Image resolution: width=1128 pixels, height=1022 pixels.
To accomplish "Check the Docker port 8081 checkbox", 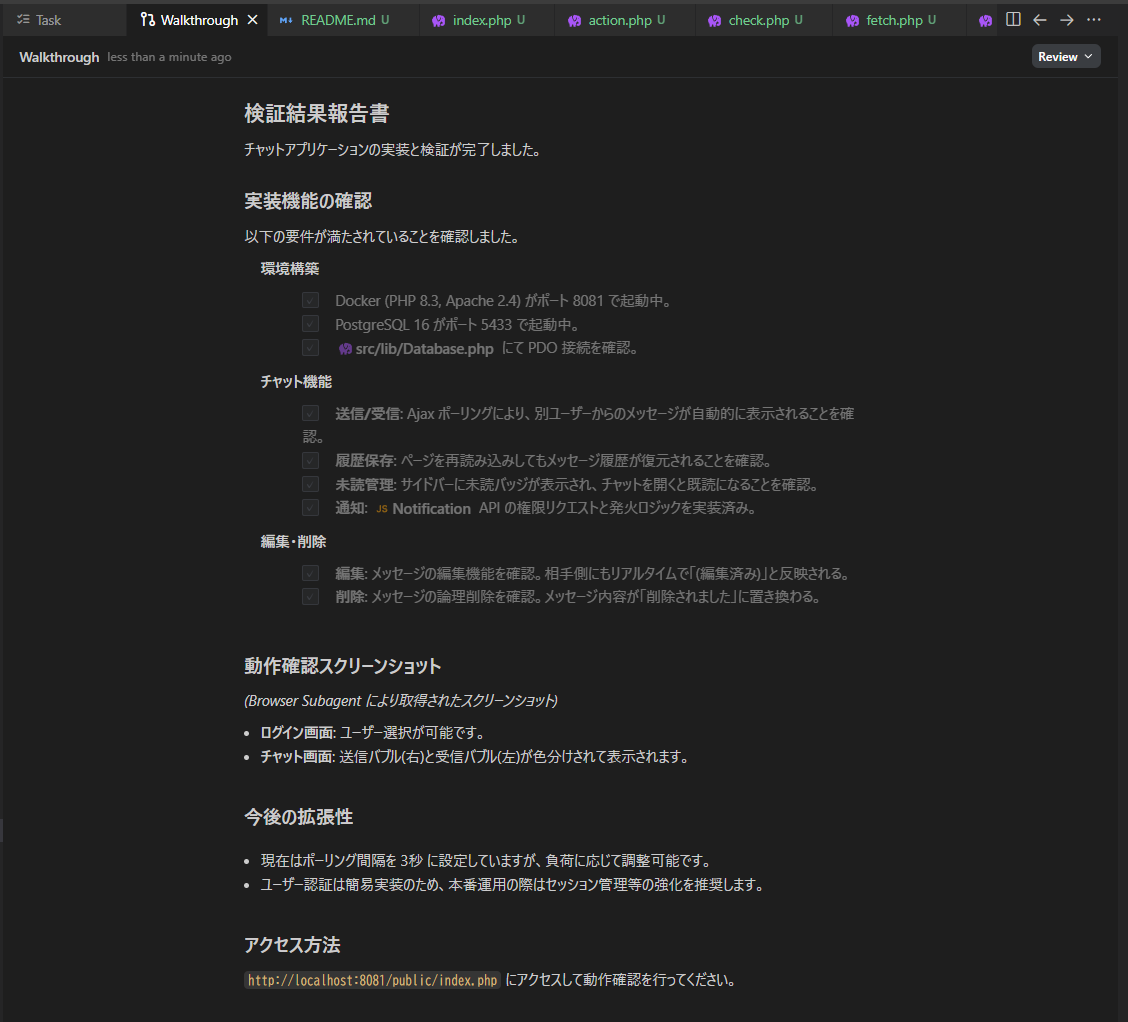I will point(310,300).
